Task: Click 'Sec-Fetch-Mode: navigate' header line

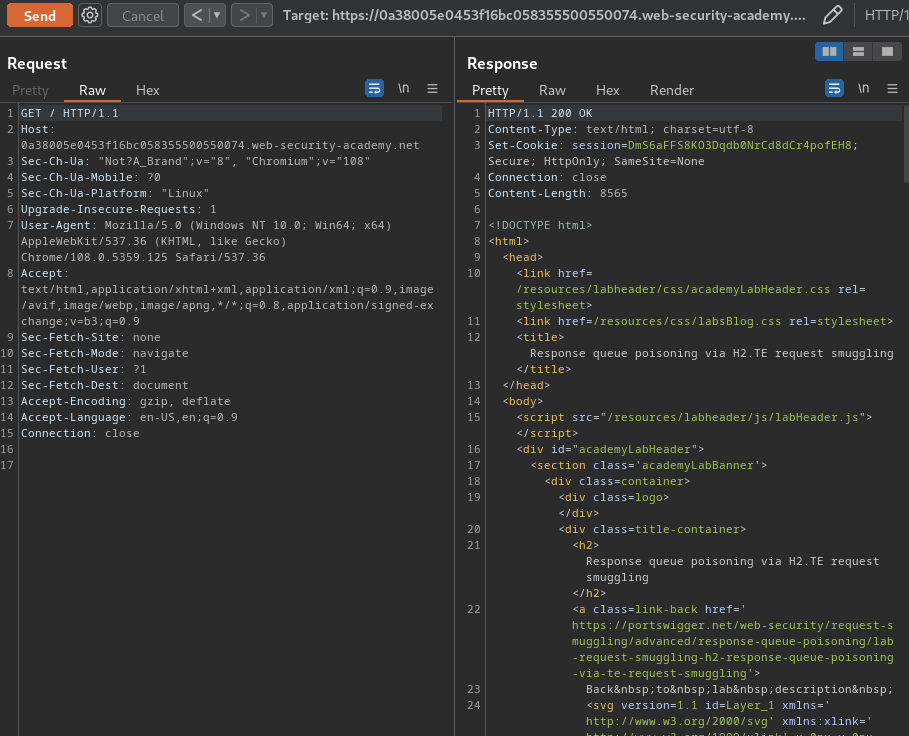Action: tap(104, 353)
